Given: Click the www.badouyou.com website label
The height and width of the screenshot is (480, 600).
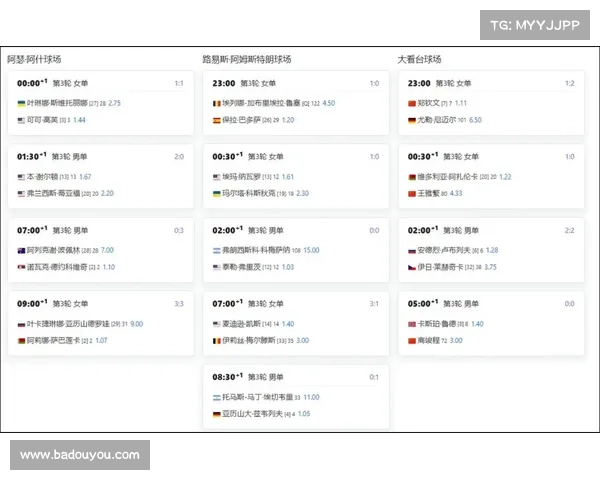Looking at the screenshot, I should pyautogui.click(x=80, y=455).
